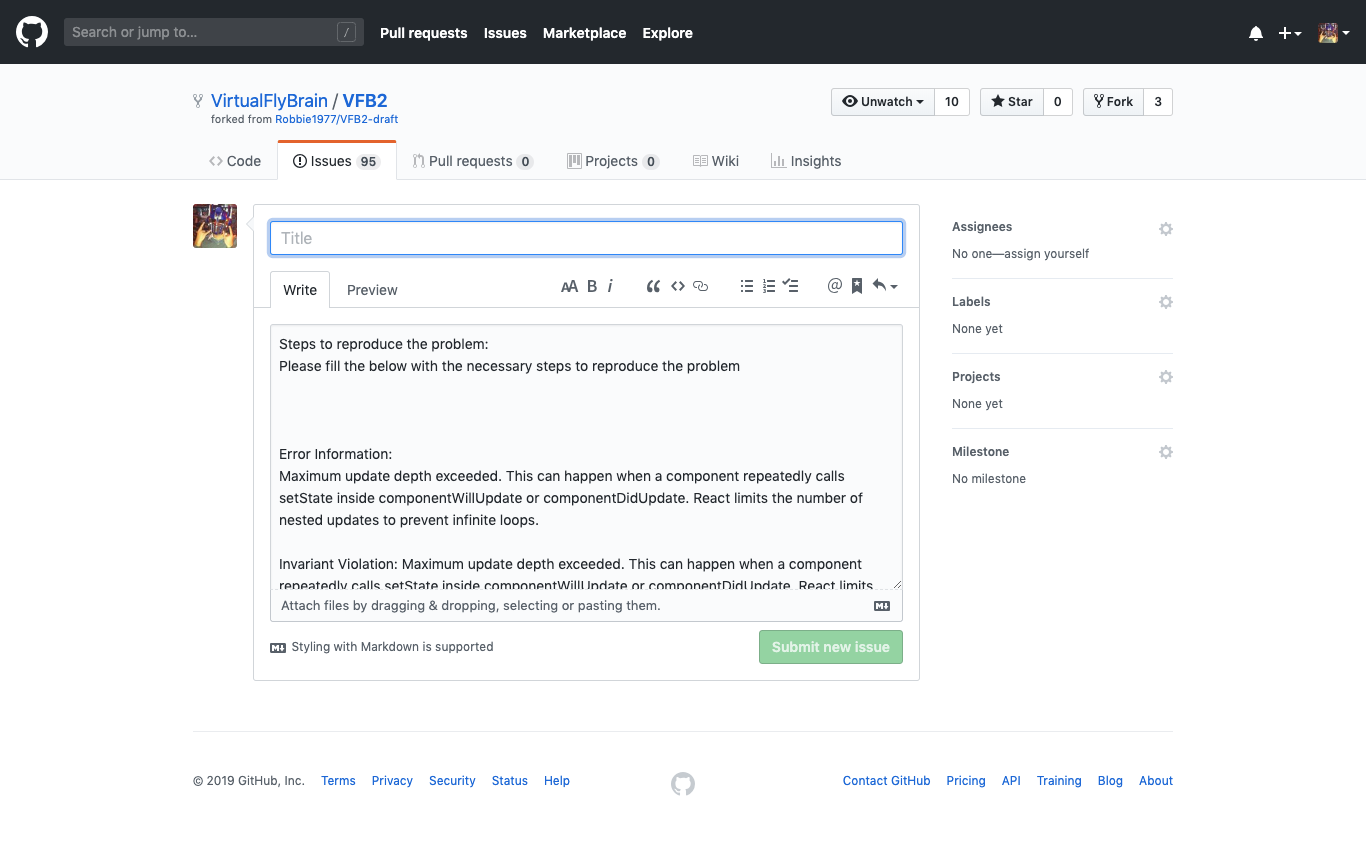Open the Pricing footer link

tap(966, 781)
